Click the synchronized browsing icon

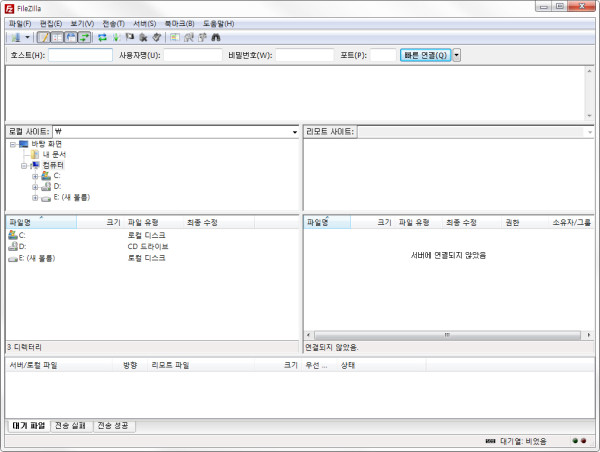coord(201,37)
